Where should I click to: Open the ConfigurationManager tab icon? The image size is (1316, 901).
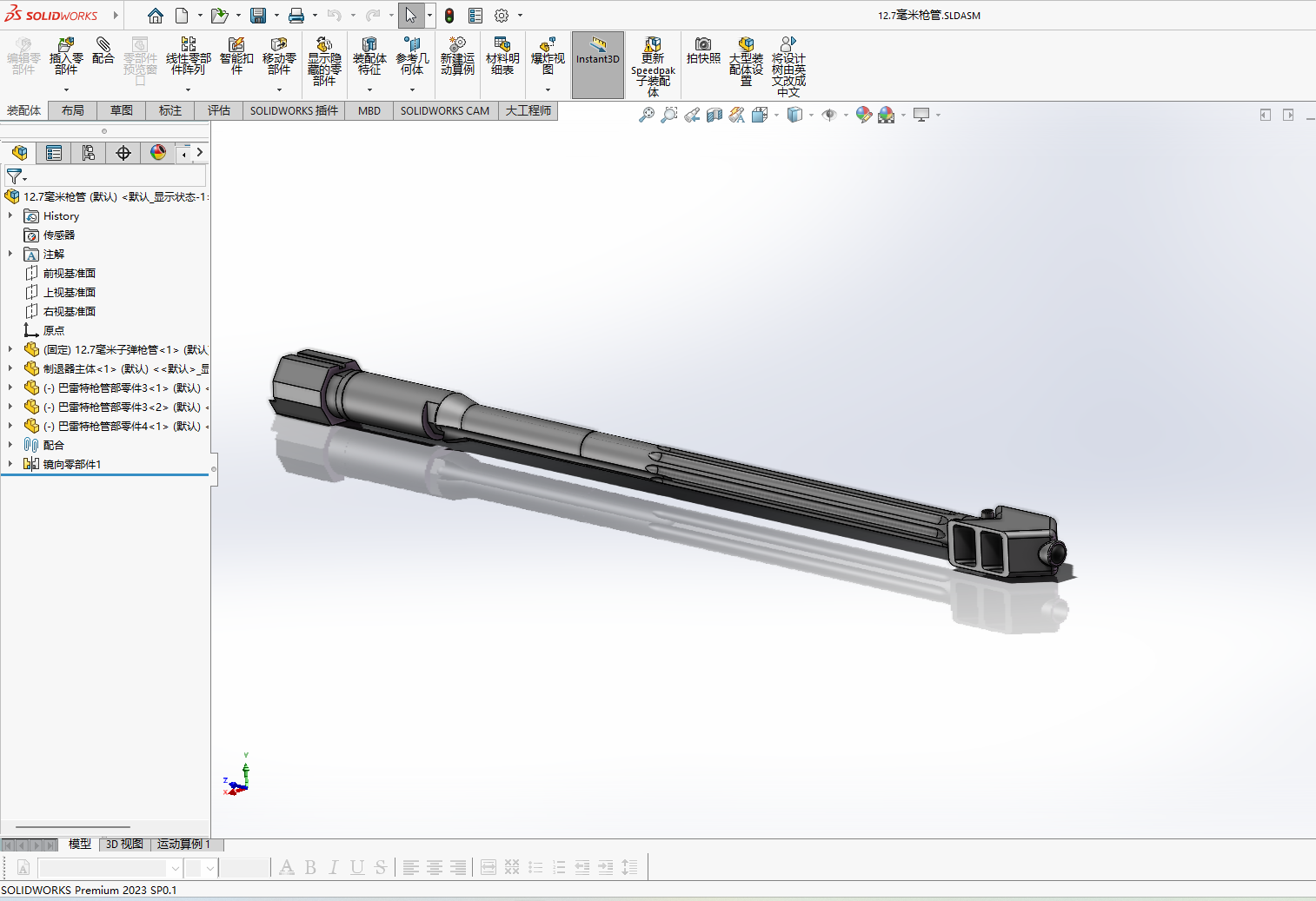pyautogui.click(x=89, y=153)
